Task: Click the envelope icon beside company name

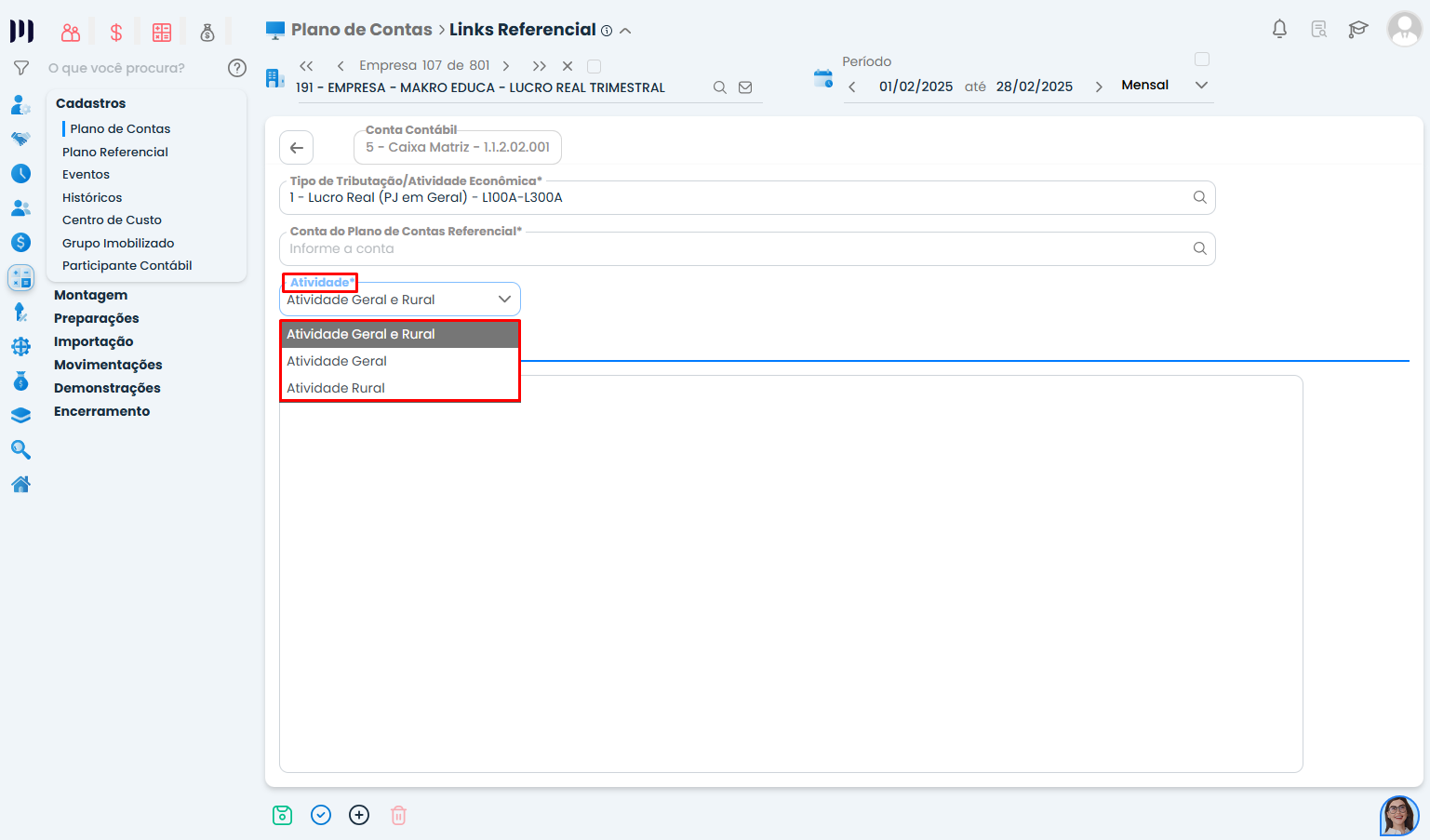Action: coord(745,87)
